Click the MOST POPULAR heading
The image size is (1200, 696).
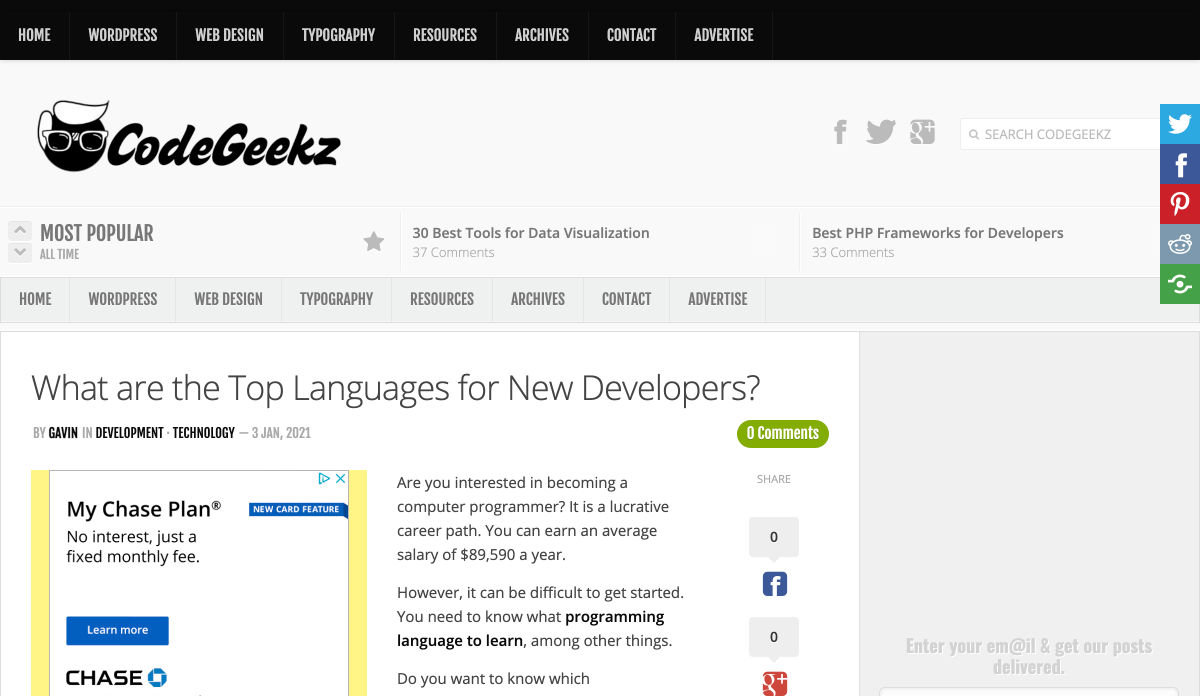click(97, 233)
